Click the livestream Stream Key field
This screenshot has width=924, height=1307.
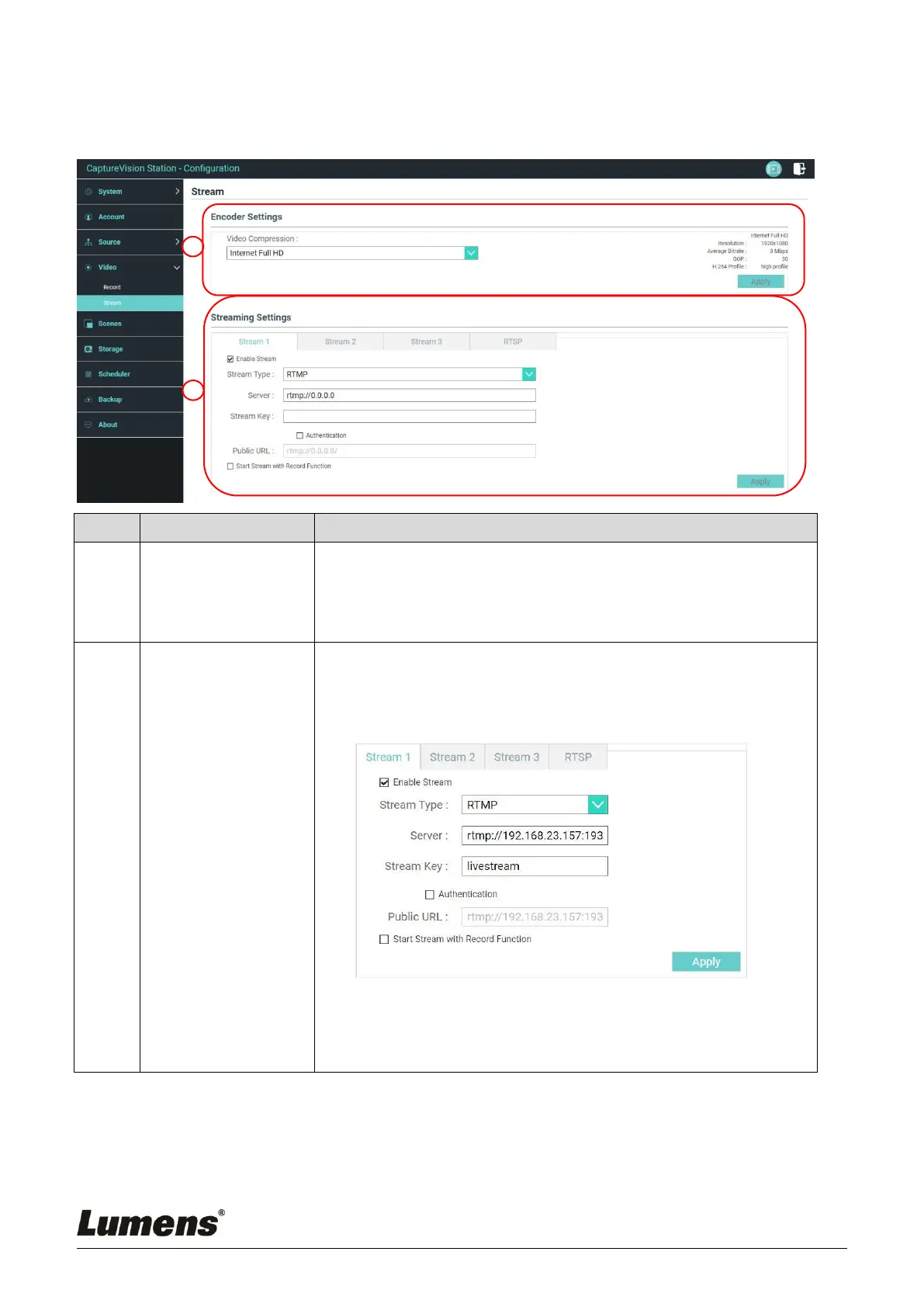click(535, 866)
